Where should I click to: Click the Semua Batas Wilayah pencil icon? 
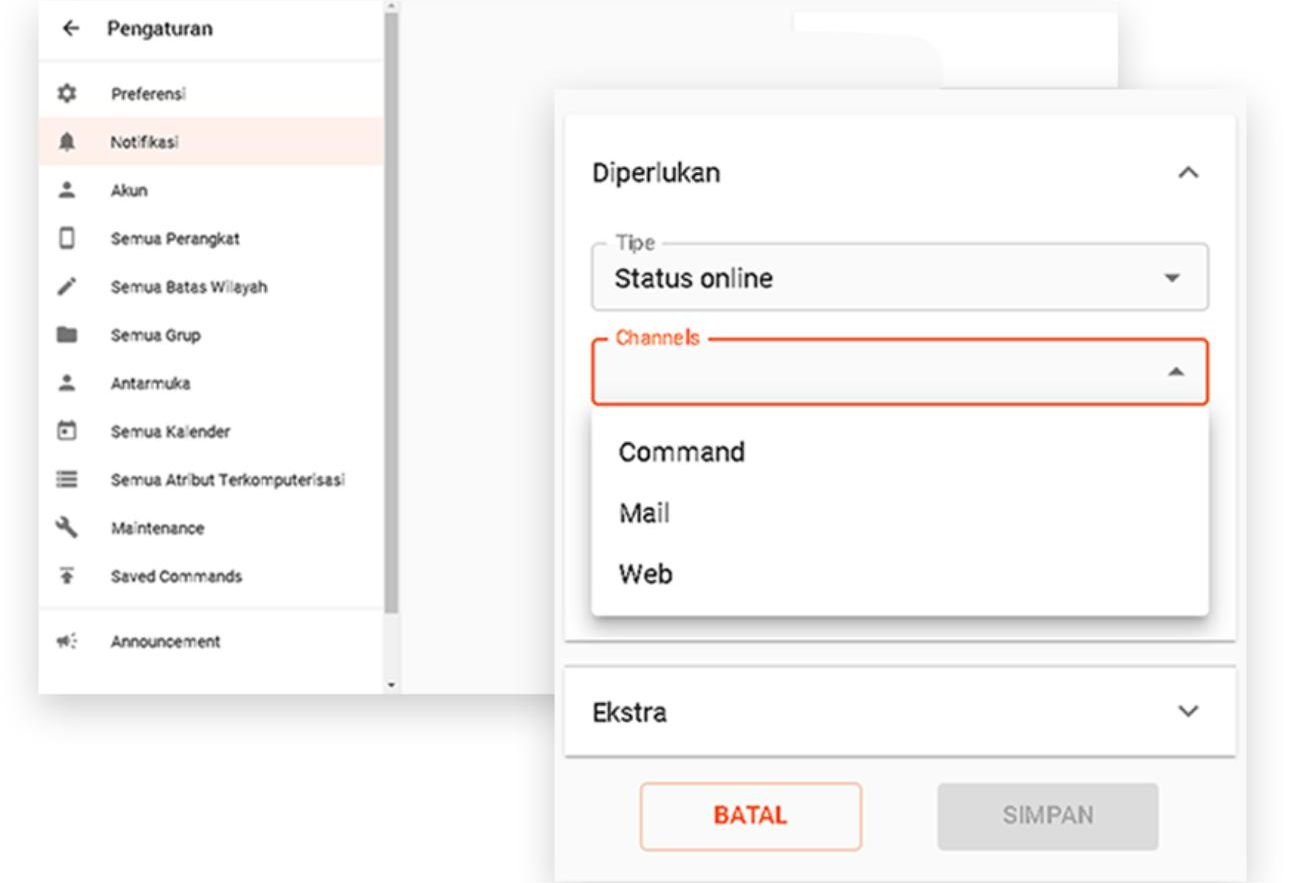(x=67, y=287)
